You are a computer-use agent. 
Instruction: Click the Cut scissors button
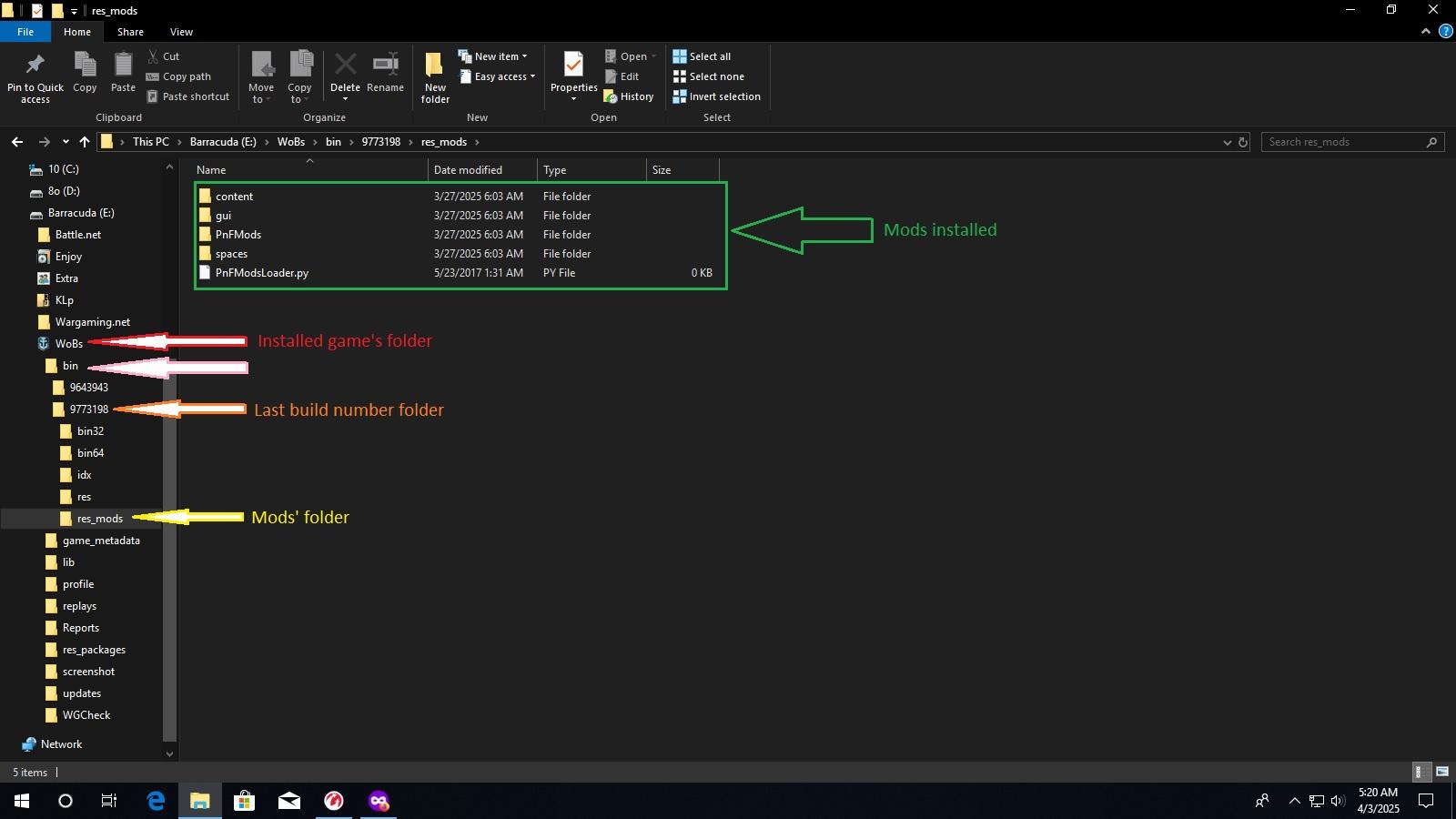[164, 56]
